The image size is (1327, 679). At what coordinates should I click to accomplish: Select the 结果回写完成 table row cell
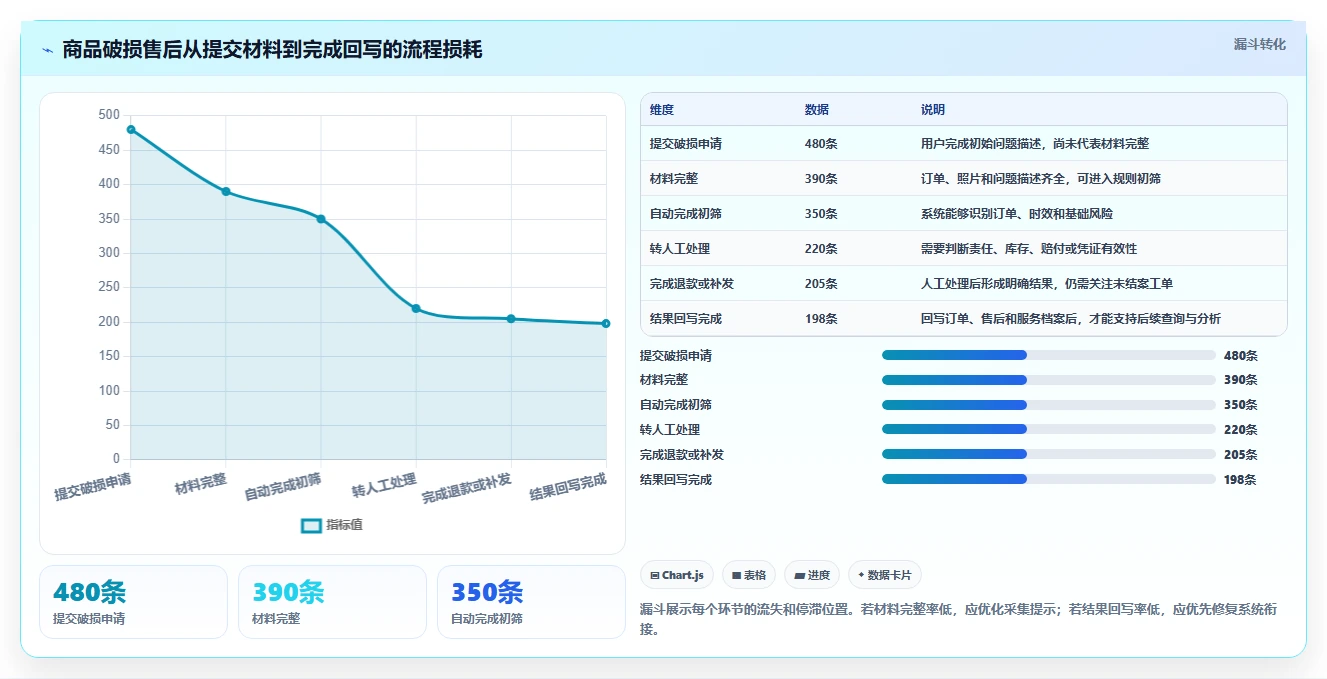tap(686, 319)
